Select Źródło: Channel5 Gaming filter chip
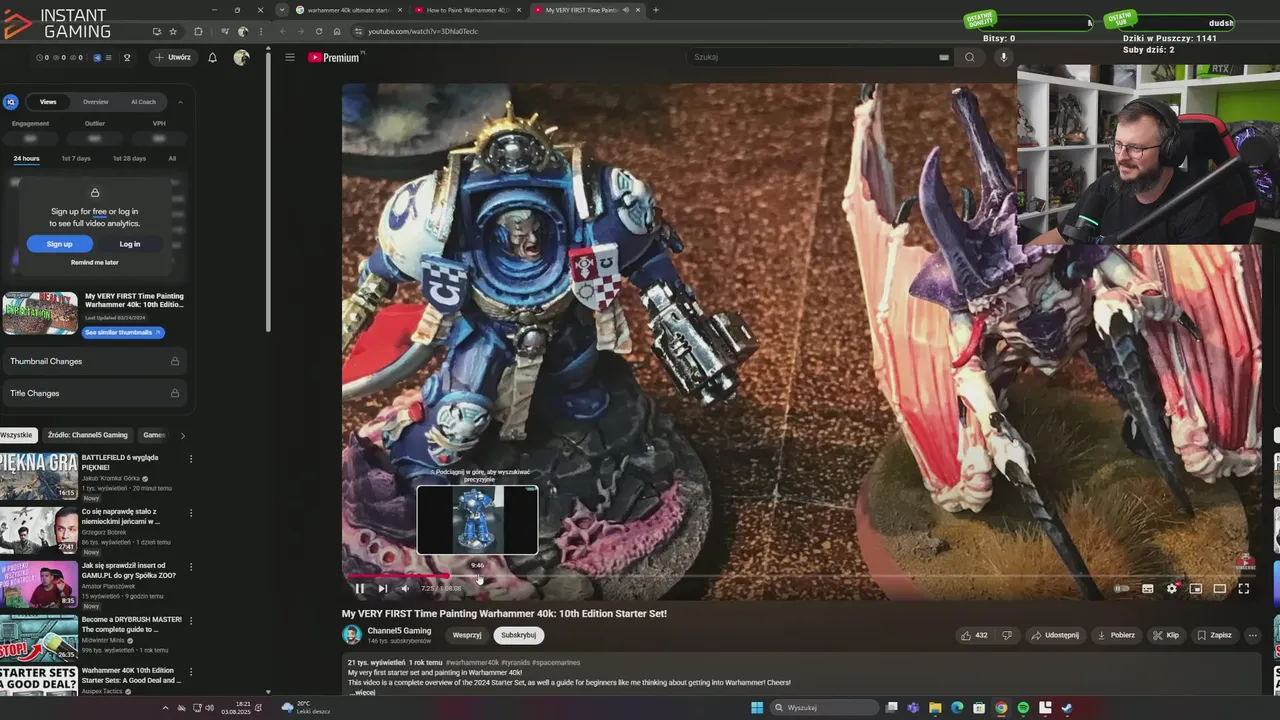The image size is (1280, 720). (x=88, y=435)
